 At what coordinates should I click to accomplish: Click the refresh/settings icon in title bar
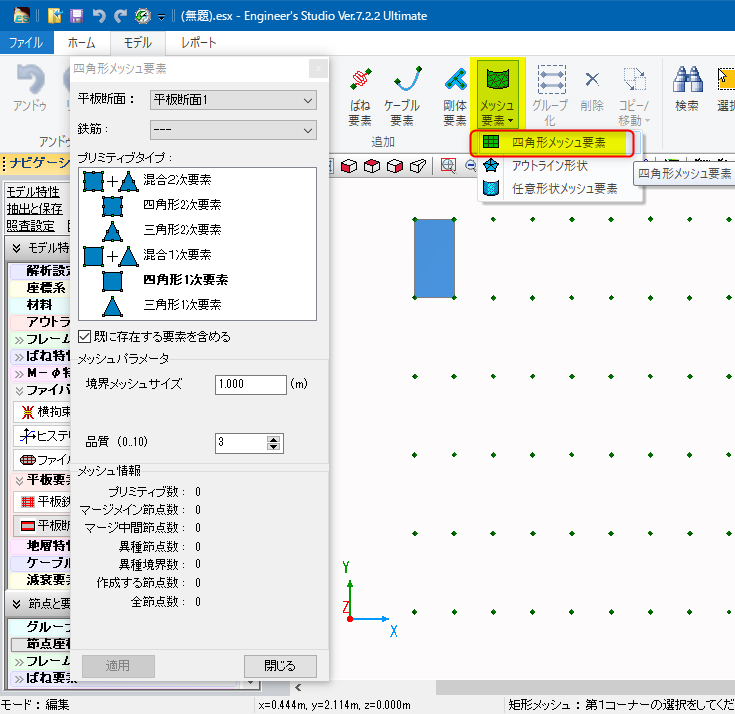coord(142,15)
